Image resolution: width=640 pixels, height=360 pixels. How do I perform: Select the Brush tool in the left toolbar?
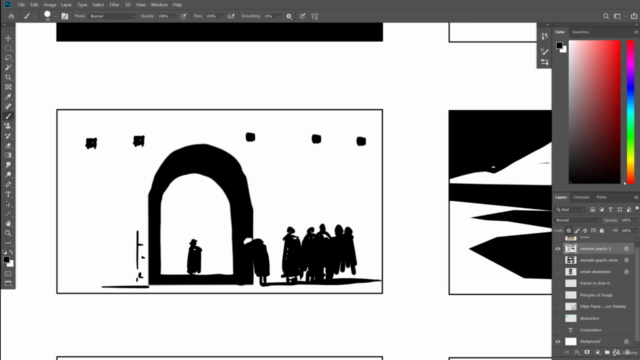(8, 116)
